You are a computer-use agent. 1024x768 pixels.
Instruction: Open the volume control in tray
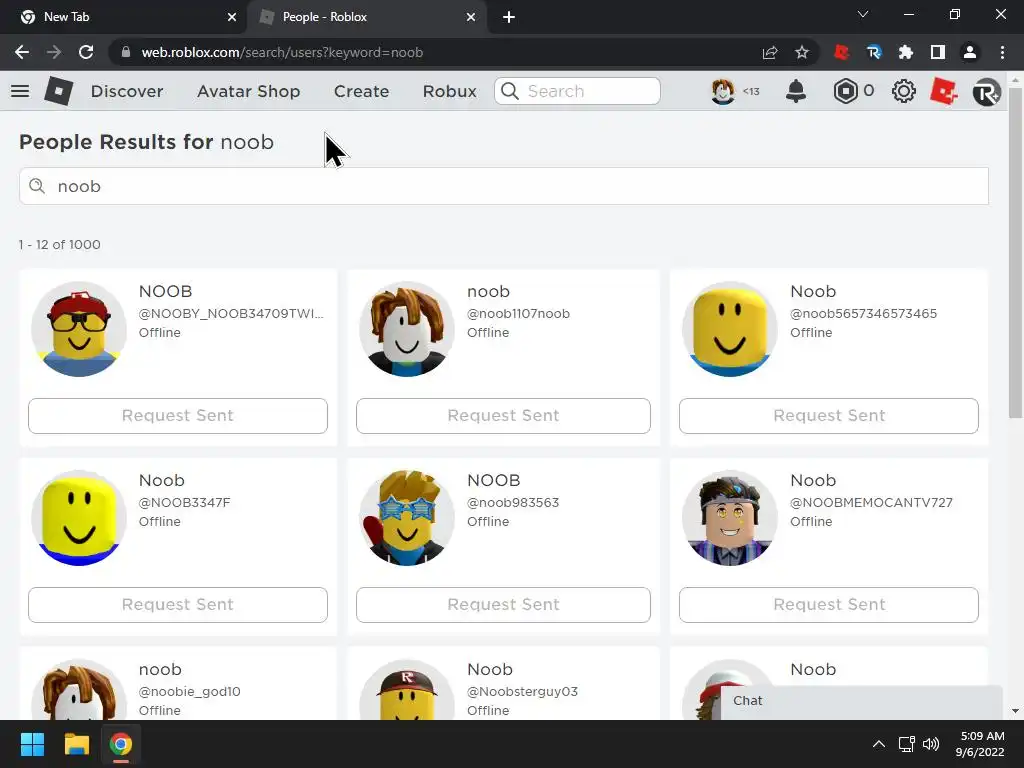pos(931,744)
